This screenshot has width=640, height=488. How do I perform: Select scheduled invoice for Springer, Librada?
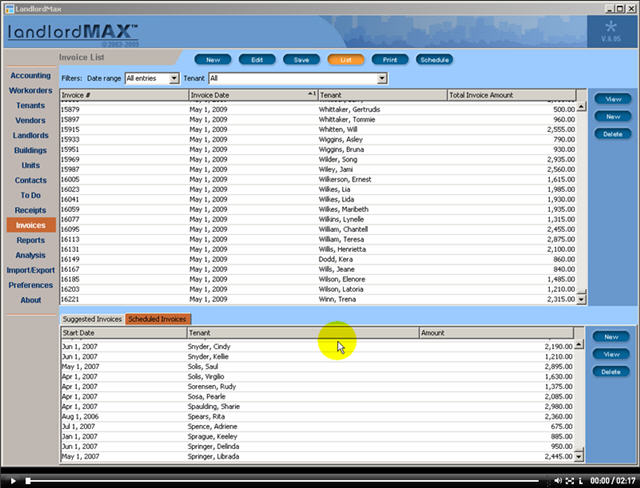[x=317, y=457]
